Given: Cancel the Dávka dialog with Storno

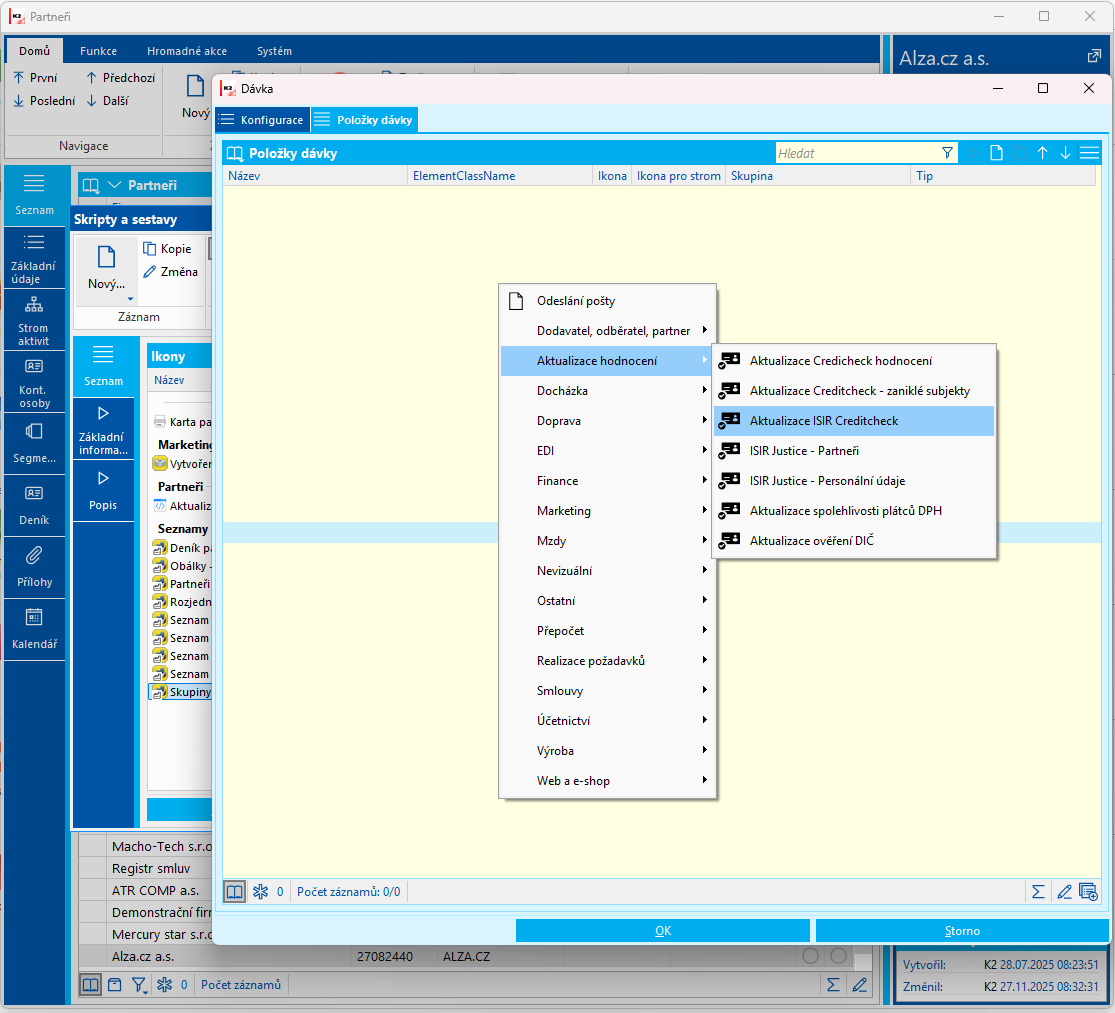Looking at the screenshot, I should pos(962,931).
